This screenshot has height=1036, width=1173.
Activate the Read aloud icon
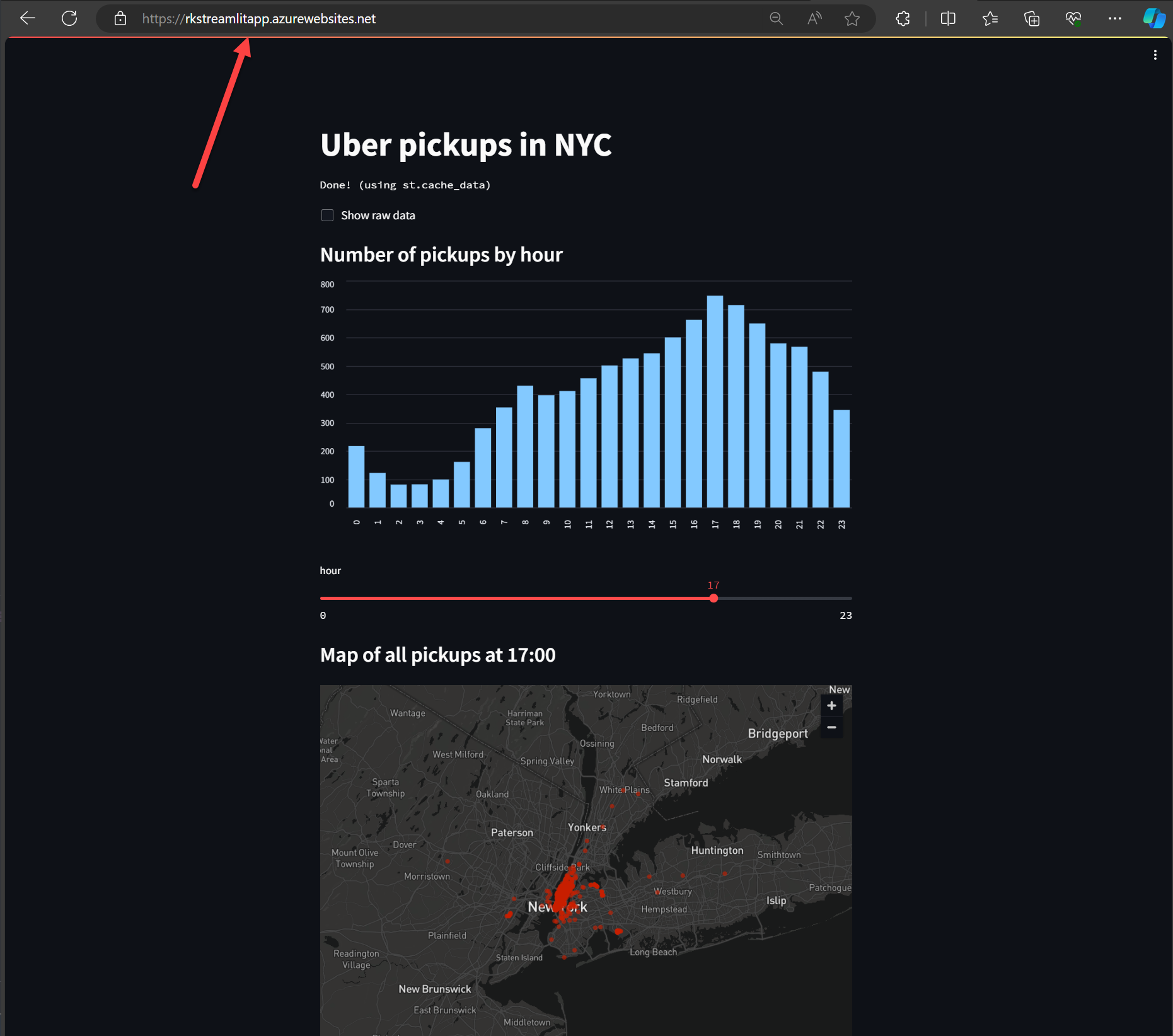814,19
